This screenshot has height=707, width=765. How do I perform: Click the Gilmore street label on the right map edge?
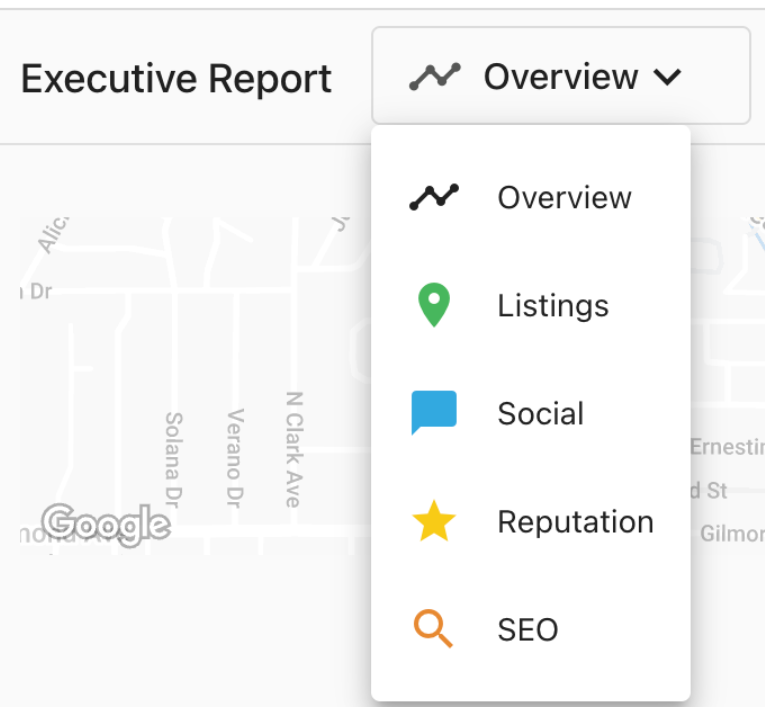(x=731, y=534)
